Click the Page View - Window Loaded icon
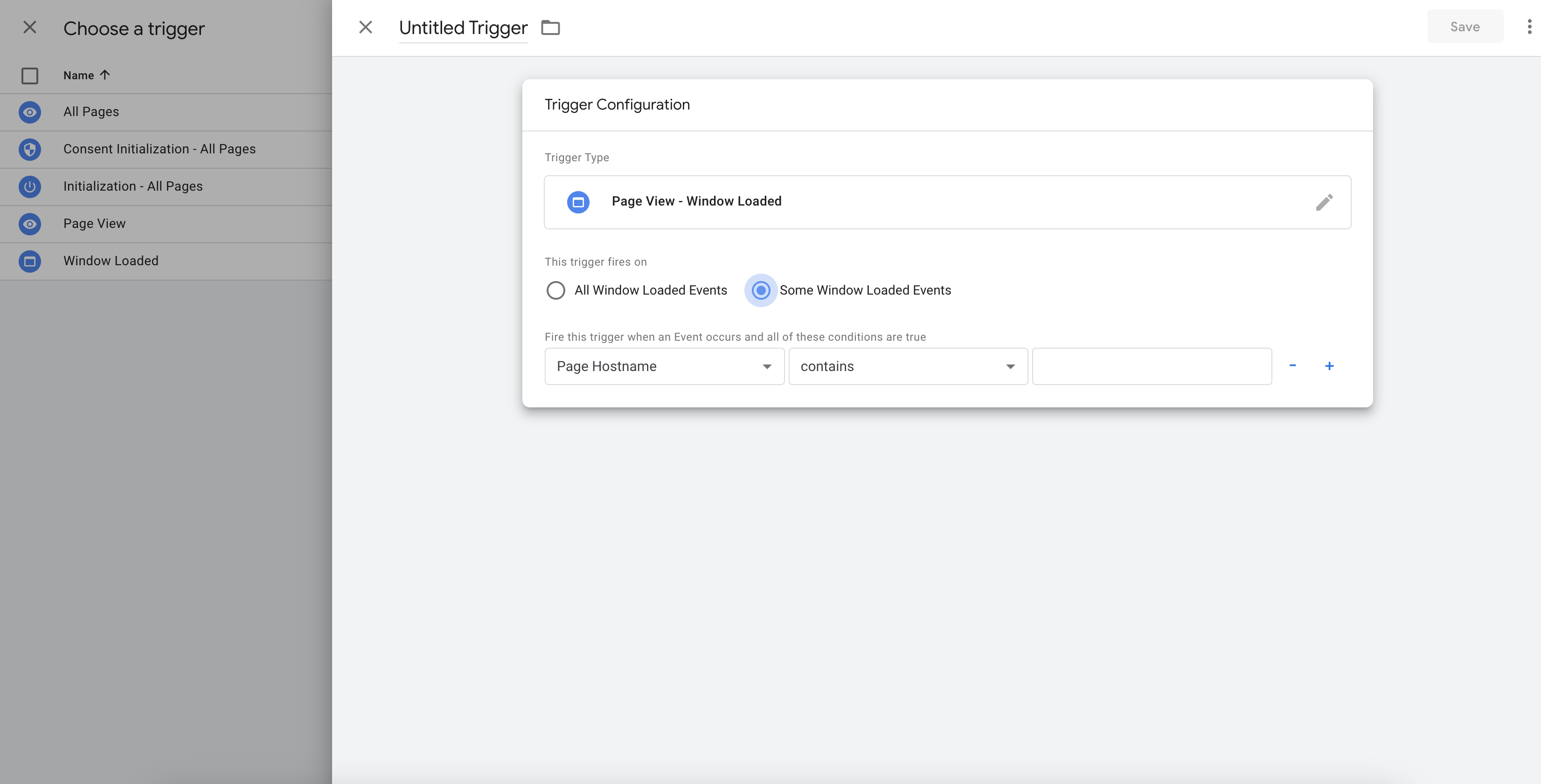1541x784 pixels. [578, 202]
